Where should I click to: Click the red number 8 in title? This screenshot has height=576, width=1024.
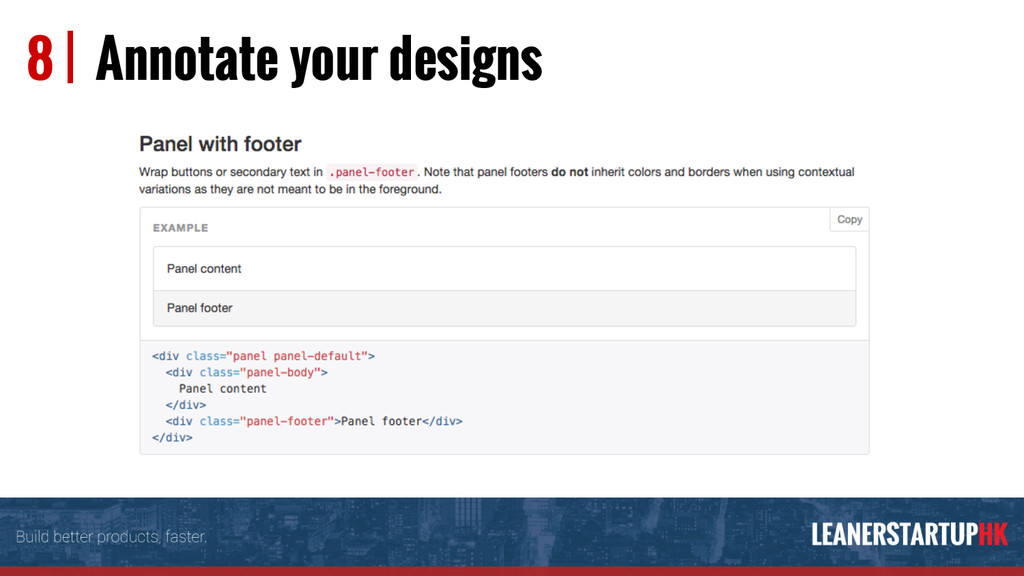pyautogui.click(x=40, y=59)
